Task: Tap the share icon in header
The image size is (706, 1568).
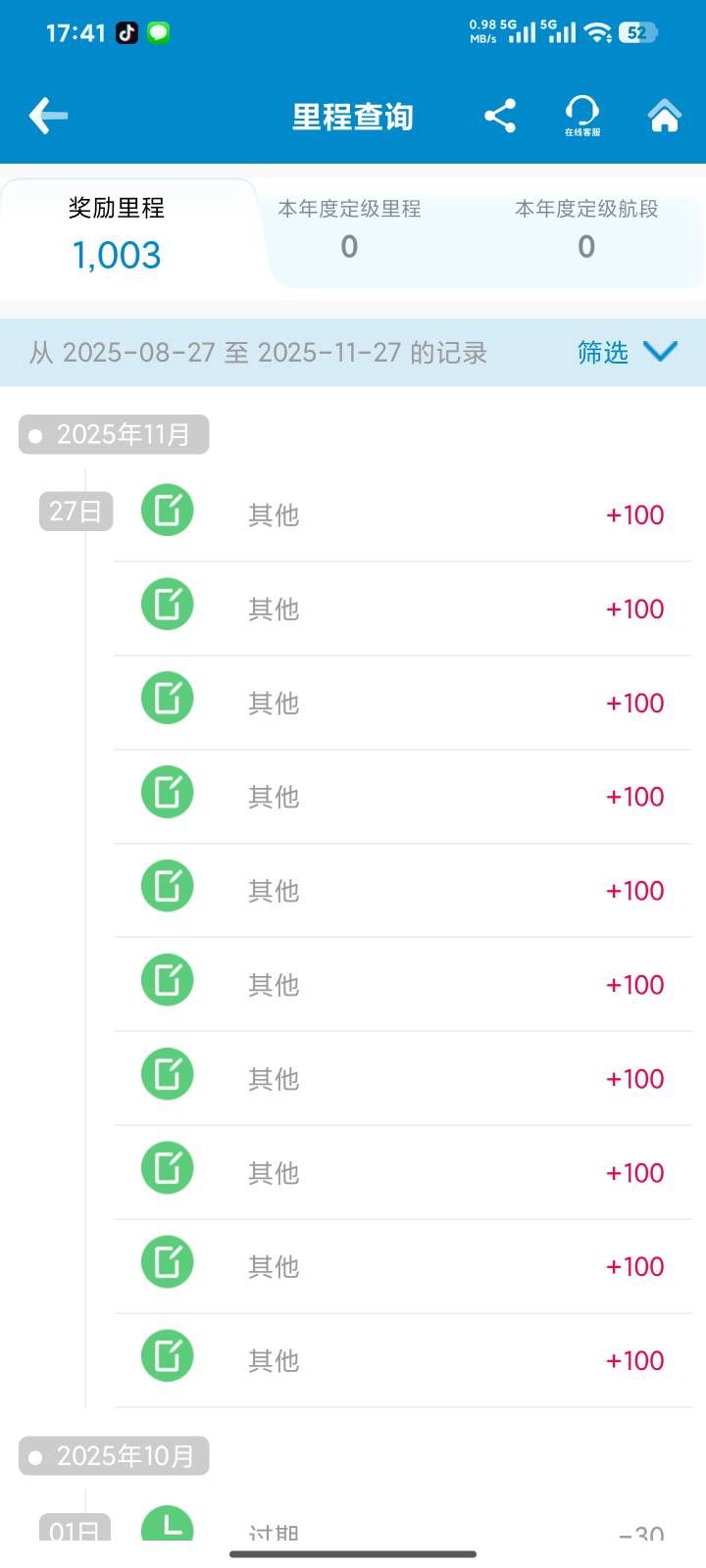Action: [x=500, y=116]
